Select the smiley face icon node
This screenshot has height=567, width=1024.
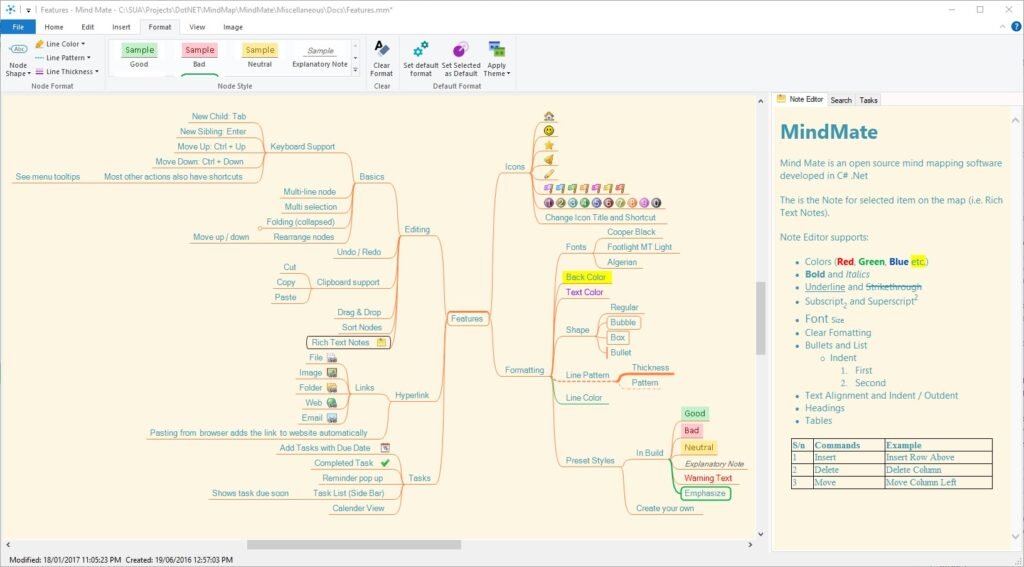click(549, 131)
